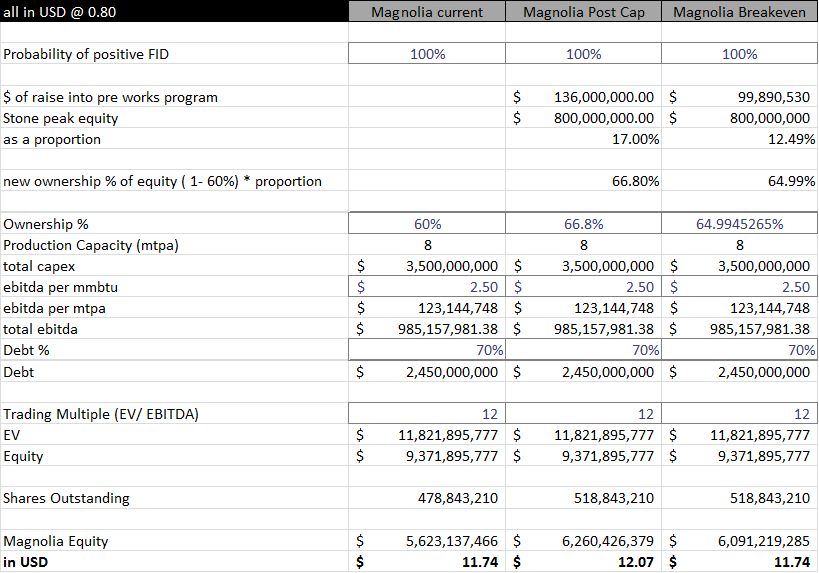Select the production capacity 8 under Magnolia Breakeven
Viewport: 819px width, 573px height.
click(740, 245)
